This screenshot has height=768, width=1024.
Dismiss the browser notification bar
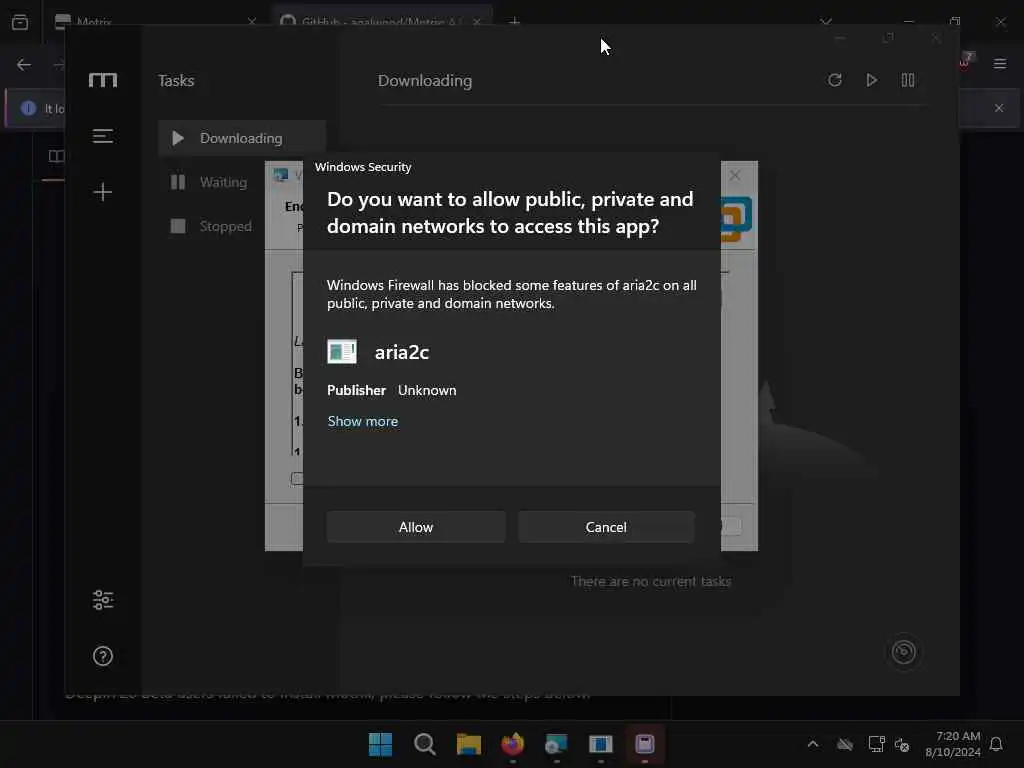(999, 108)
